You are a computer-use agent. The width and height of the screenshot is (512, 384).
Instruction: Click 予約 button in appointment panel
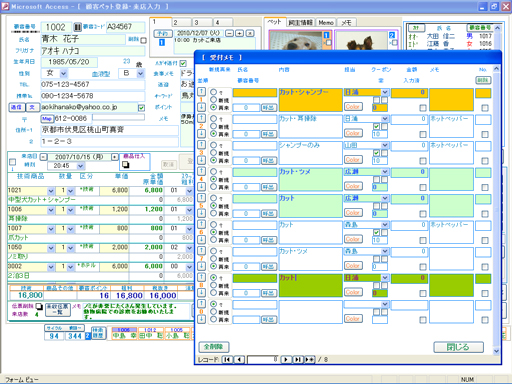tap(163, 33)
